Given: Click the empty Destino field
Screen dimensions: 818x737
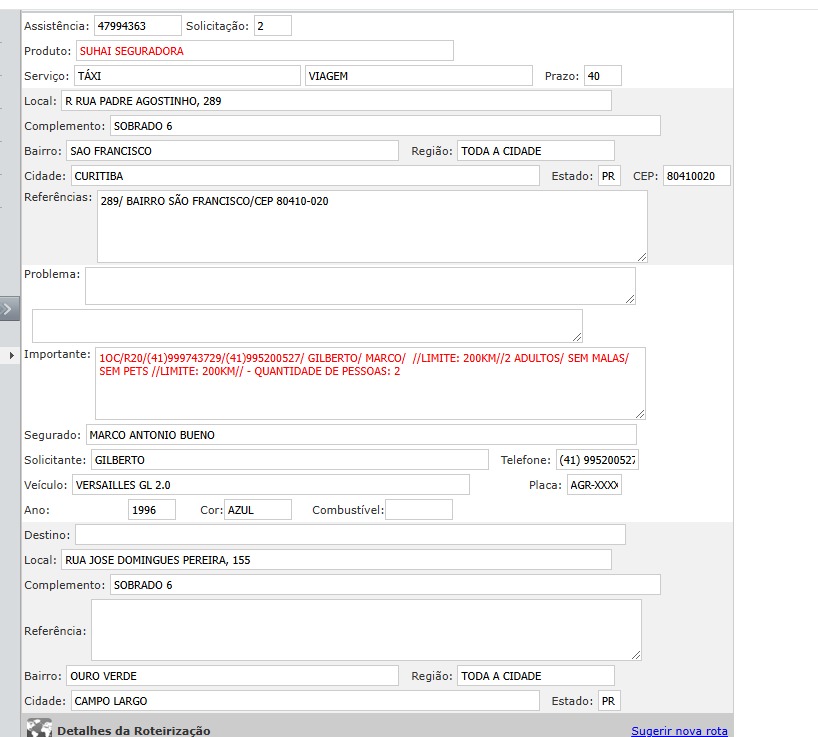Looking at the screenshot, I should [x=351, y=535].
